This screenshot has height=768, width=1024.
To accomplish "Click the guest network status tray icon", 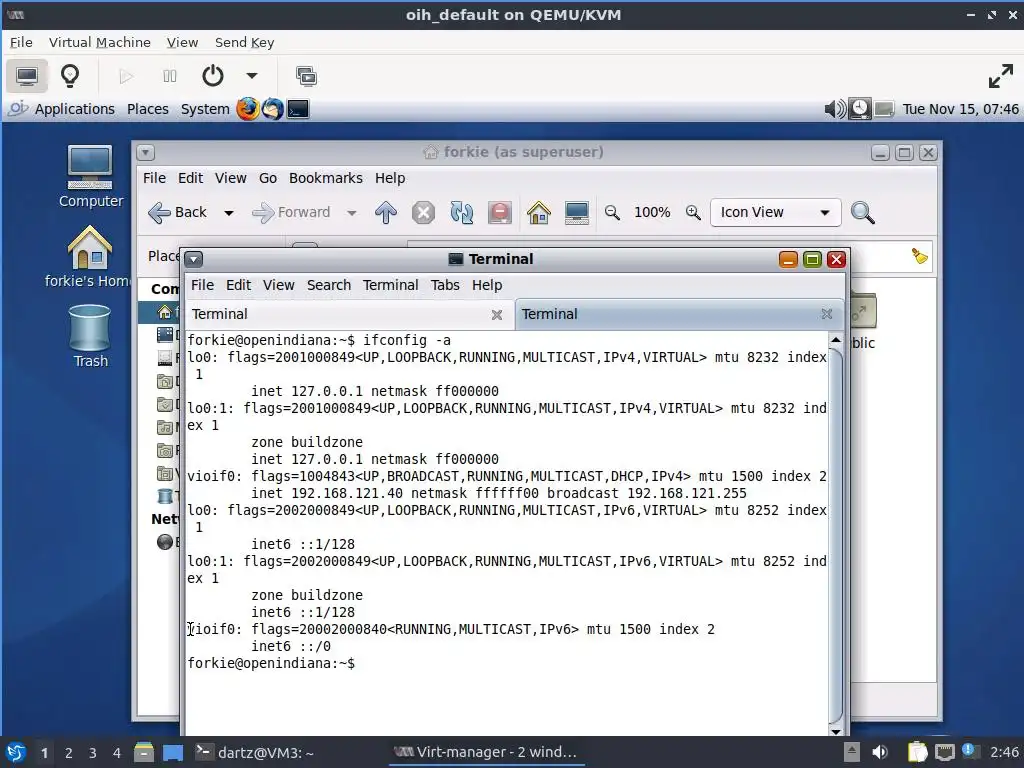I will 884,109.
